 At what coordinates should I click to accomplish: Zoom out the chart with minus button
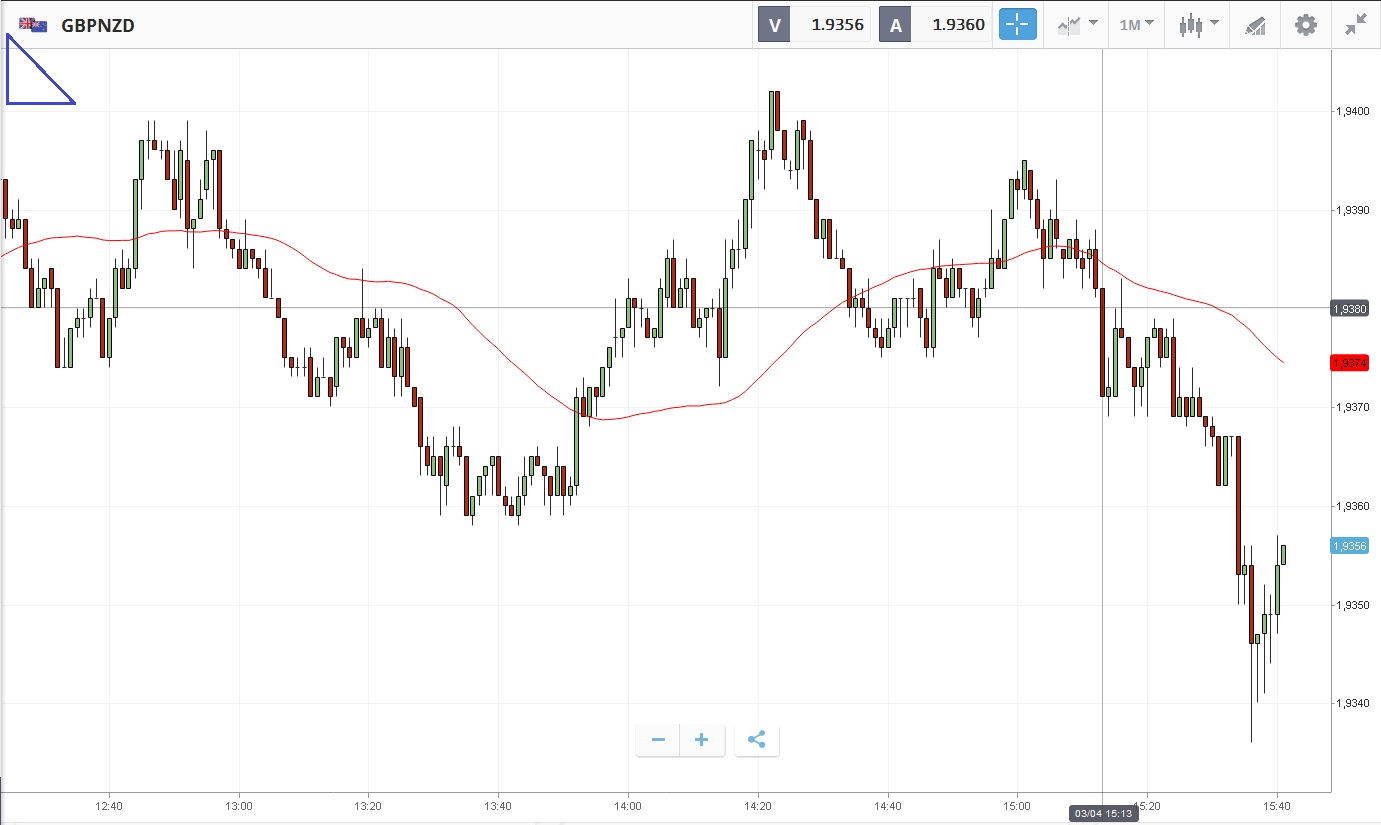tap(658, 740)
